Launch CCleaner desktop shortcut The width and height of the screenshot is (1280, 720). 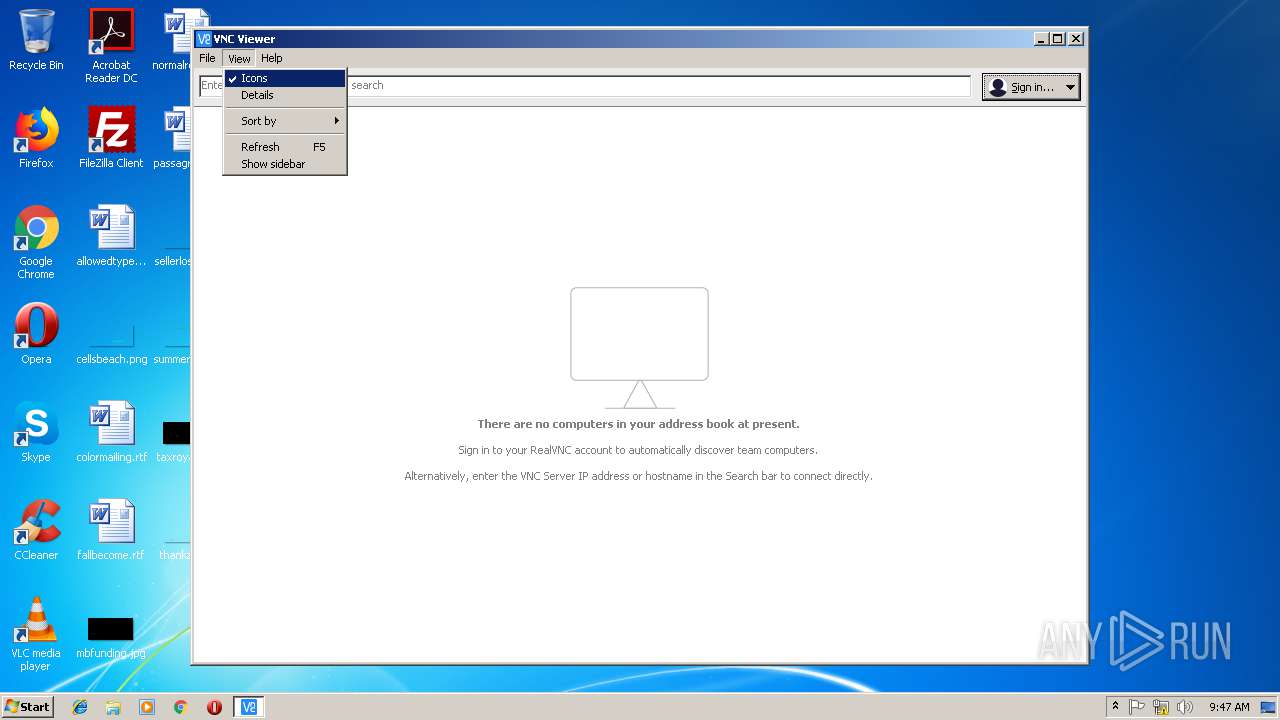[x=36, y=530]
